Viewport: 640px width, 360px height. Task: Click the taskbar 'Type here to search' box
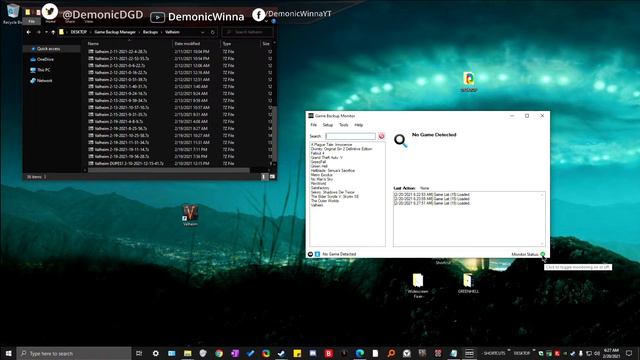click(74, 353)
